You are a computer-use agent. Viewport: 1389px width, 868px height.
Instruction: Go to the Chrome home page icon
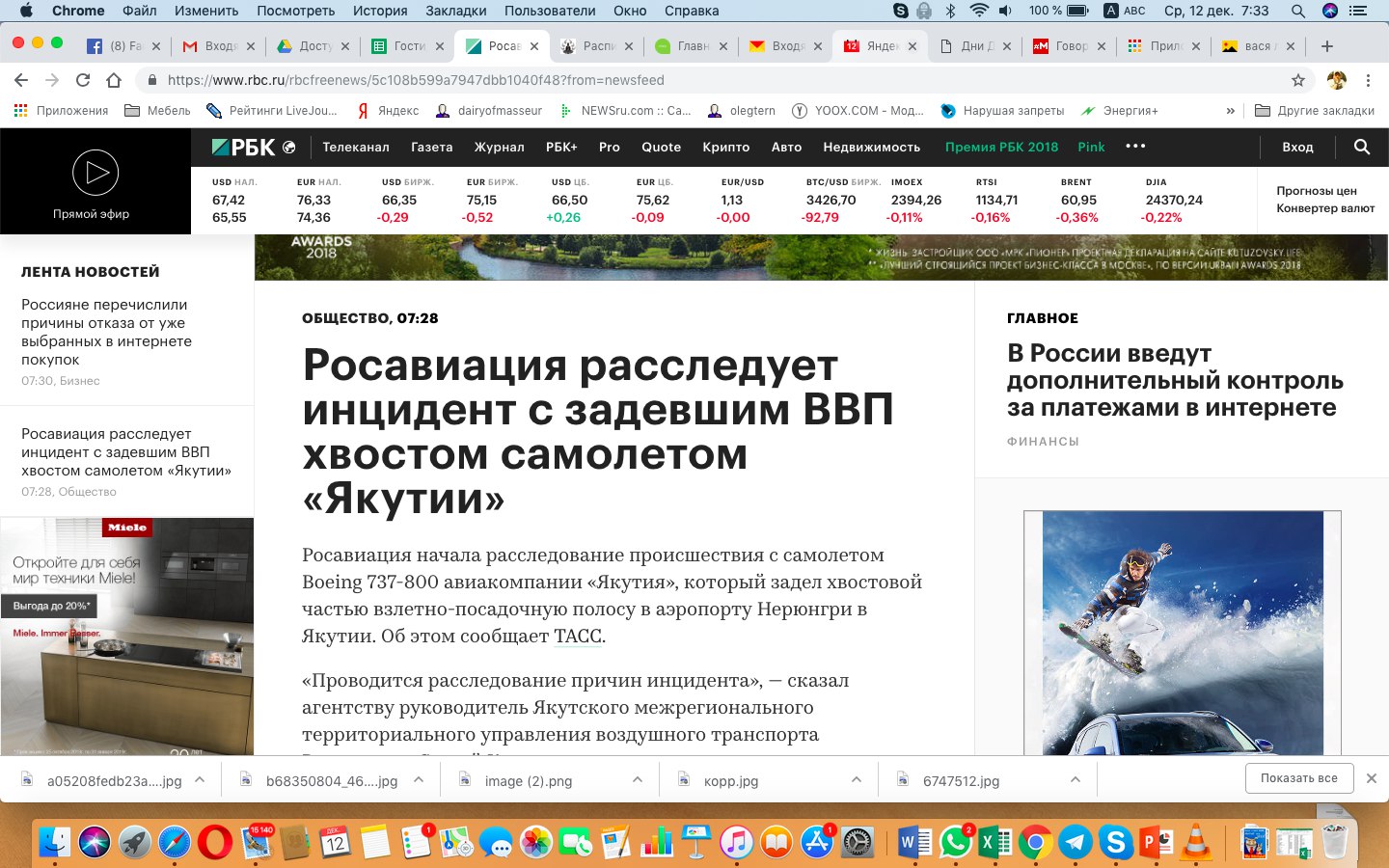[x=114, y=80]
